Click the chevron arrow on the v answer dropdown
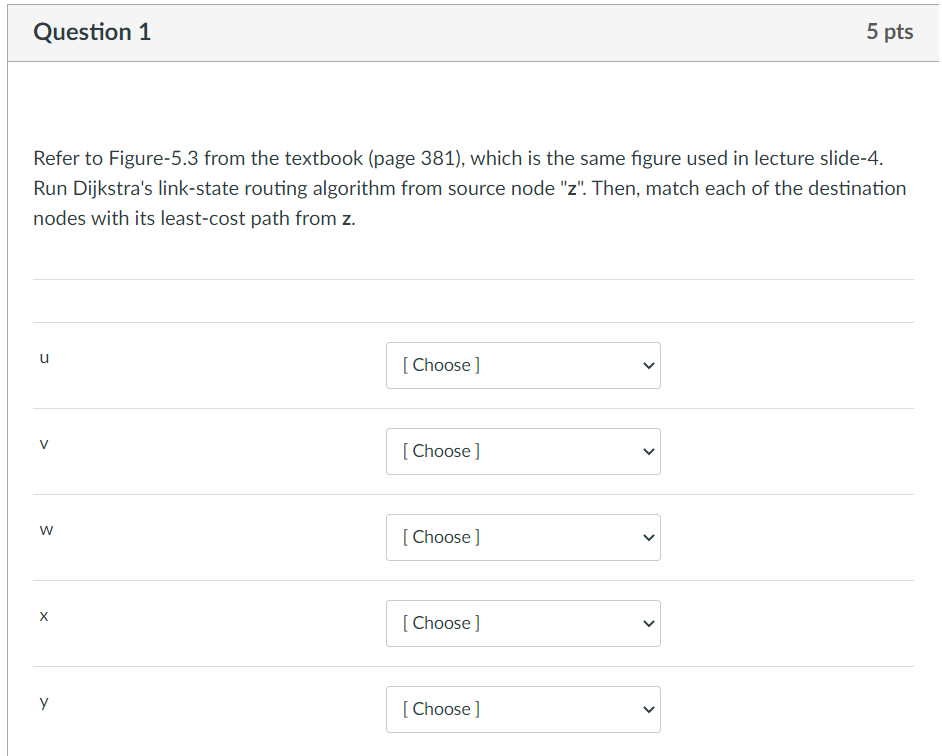 click(x=648, y=451)
